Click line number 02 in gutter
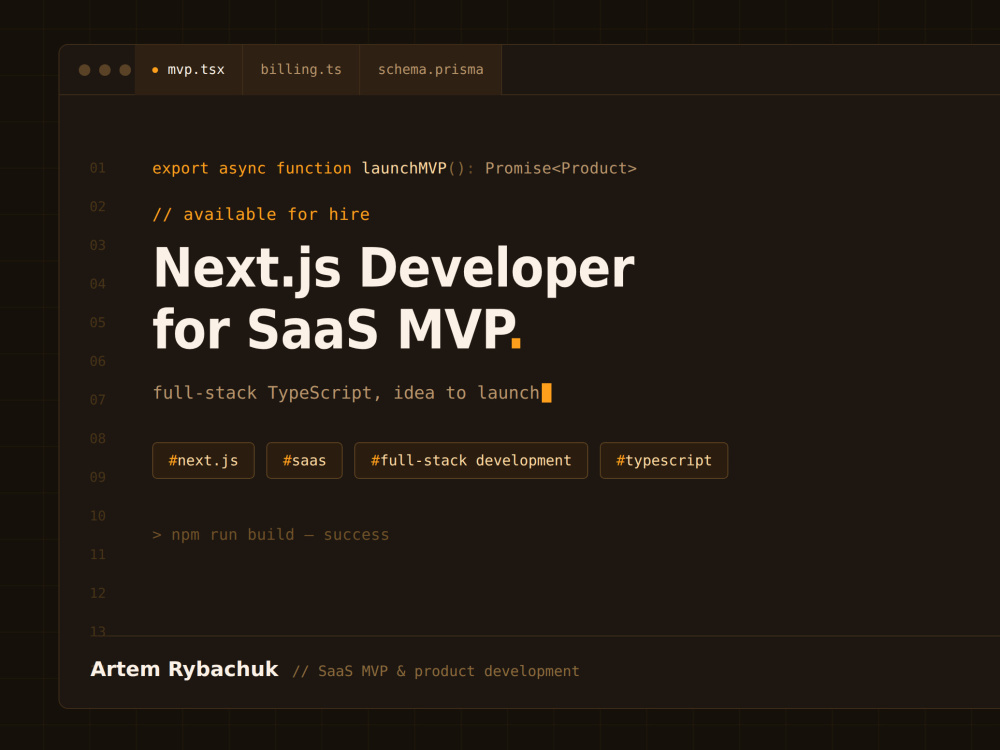 (98, 207)
